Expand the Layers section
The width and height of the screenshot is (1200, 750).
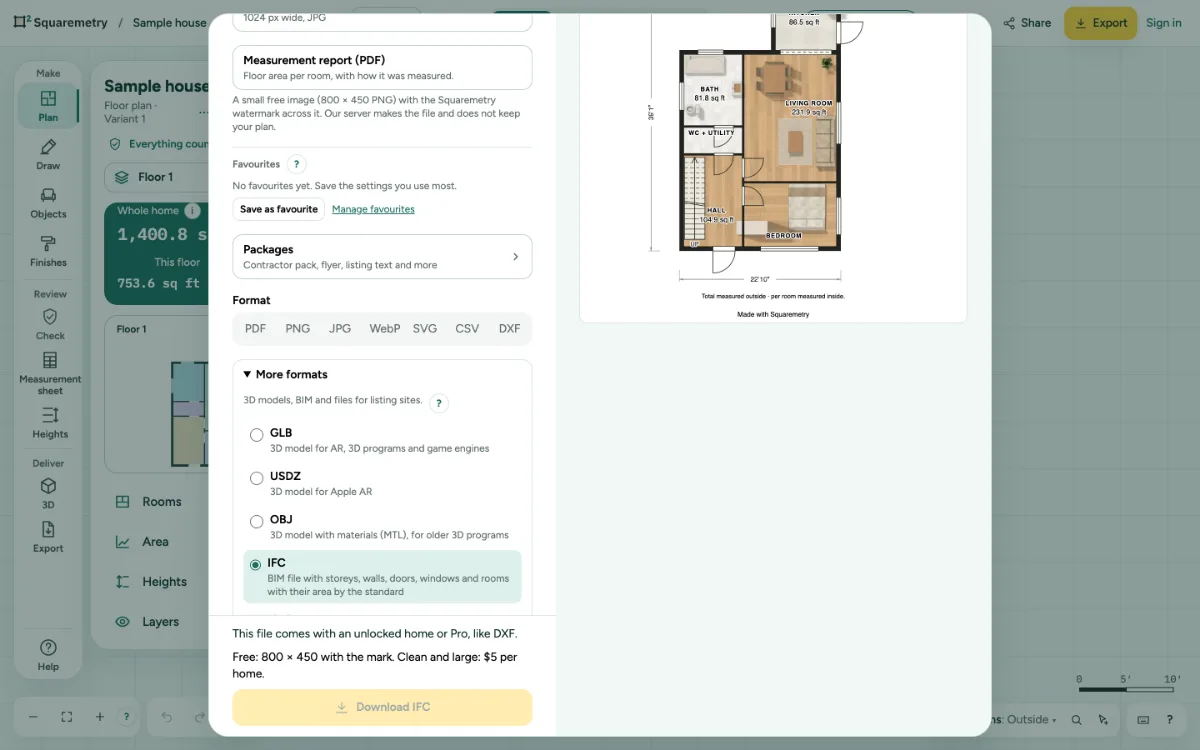[x=150, y=622]
